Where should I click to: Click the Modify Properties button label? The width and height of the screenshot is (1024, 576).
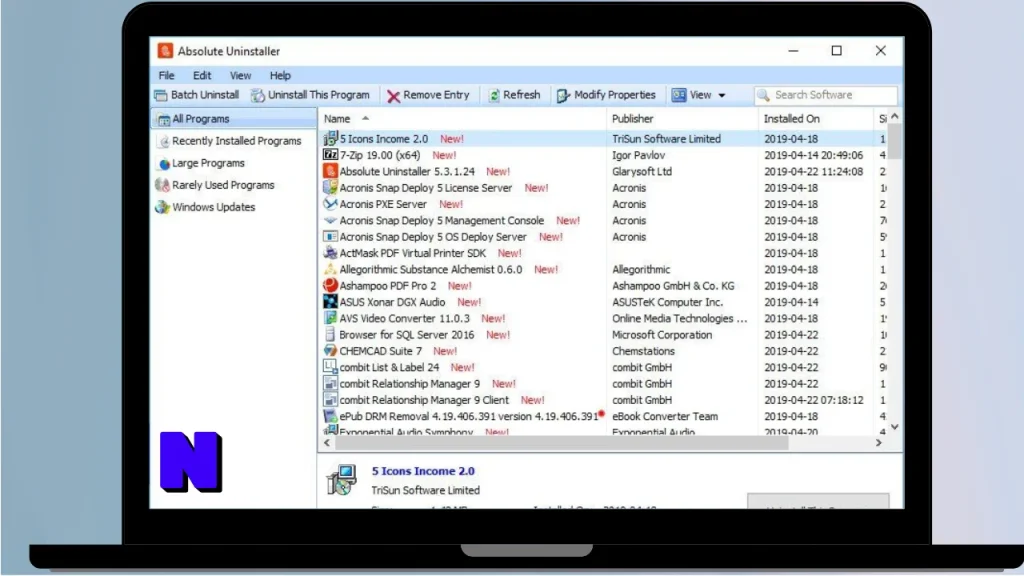coord(615,95)
